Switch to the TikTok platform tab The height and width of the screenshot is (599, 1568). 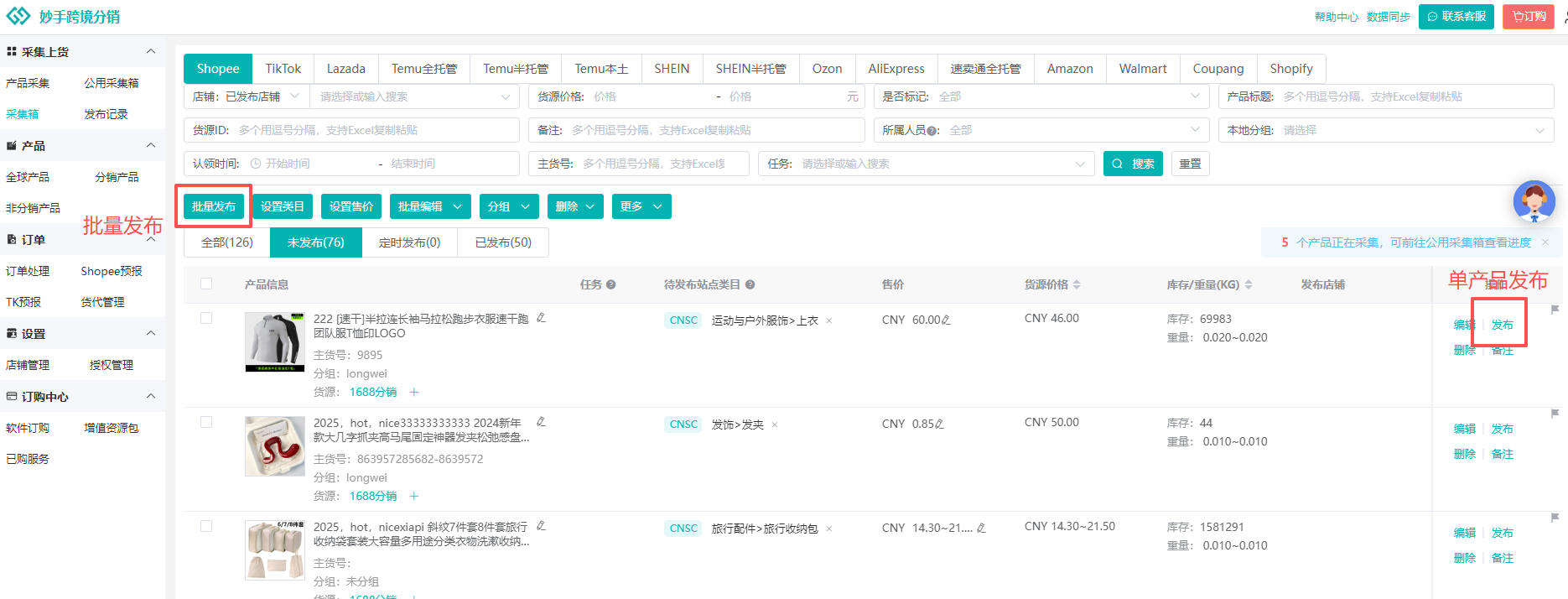(x=283, y=69)
